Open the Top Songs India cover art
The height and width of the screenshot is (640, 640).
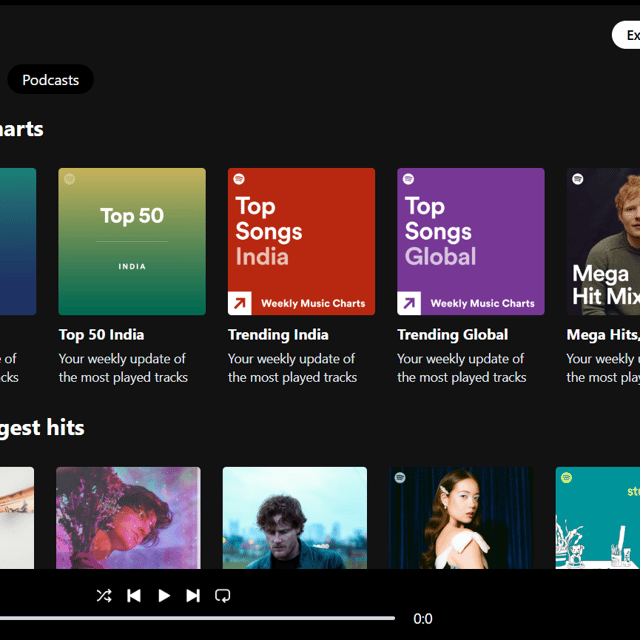coord(301,241)
